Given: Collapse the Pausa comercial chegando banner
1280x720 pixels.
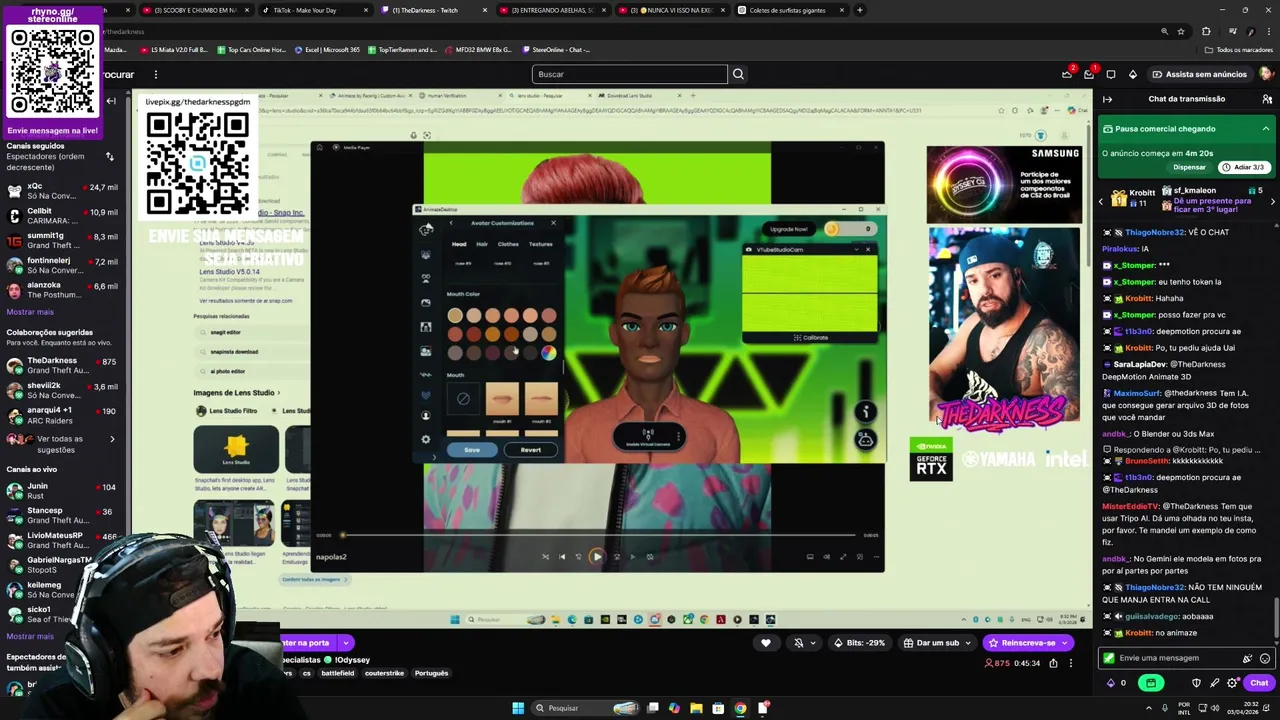Looking at the screenshot, I should 1265,129.
